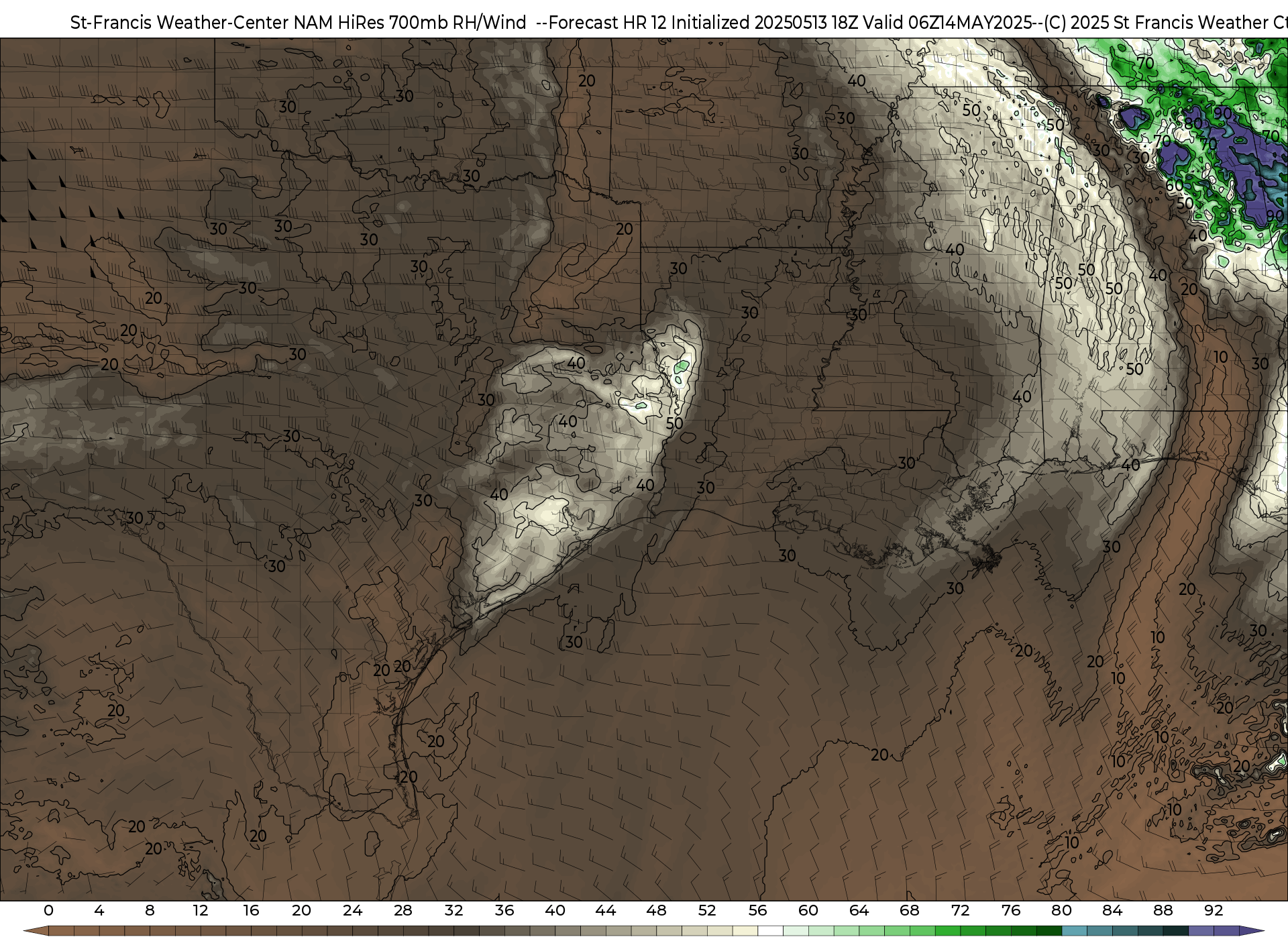Click the '48' color bar label
Image resolution: width=1288 pixels, height=939 pixels.
coord(657,911)
